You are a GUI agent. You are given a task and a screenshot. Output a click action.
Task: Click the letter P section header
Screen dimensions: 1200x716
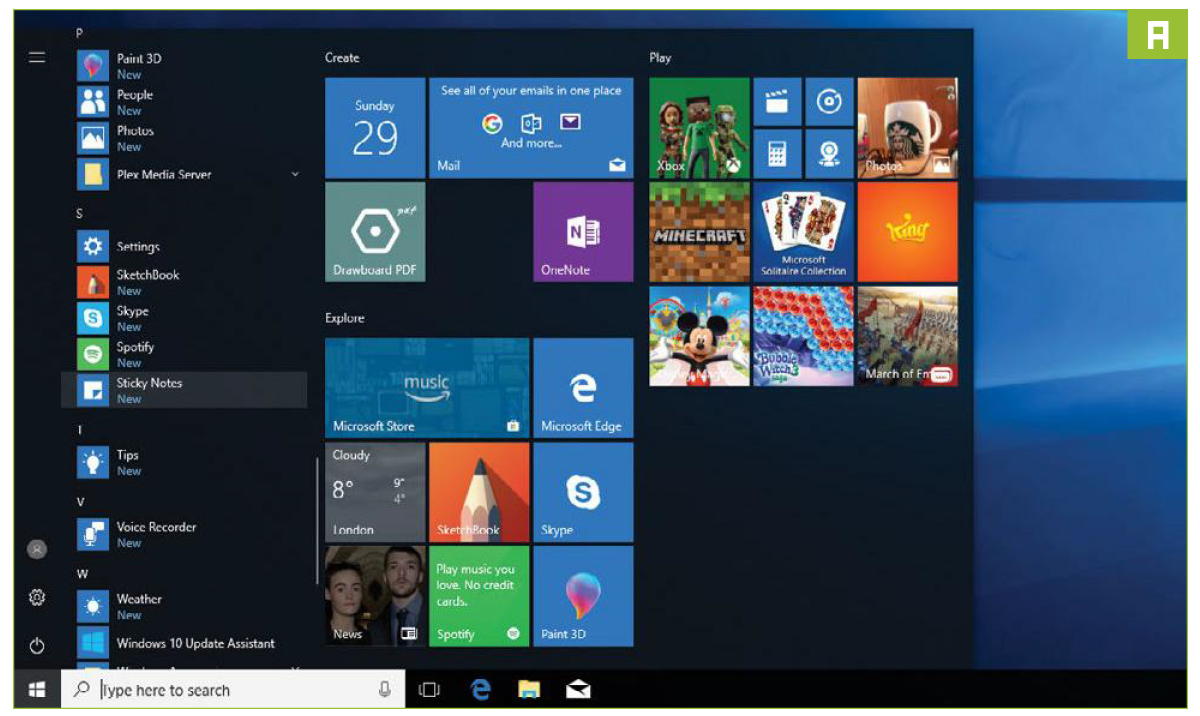pos(80,34)
